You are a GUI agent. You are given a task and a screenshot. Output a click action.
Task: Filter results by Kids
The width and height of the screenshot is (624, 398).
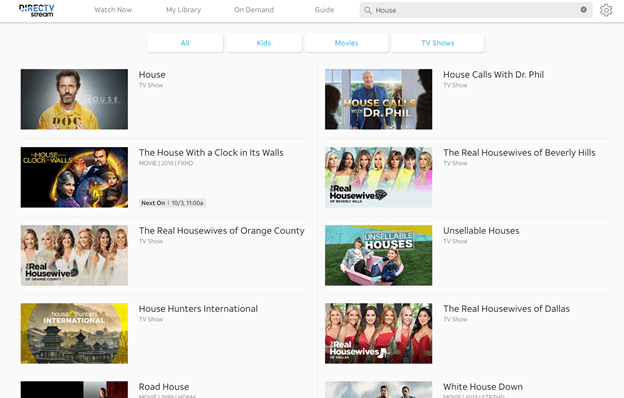[264, 43]
